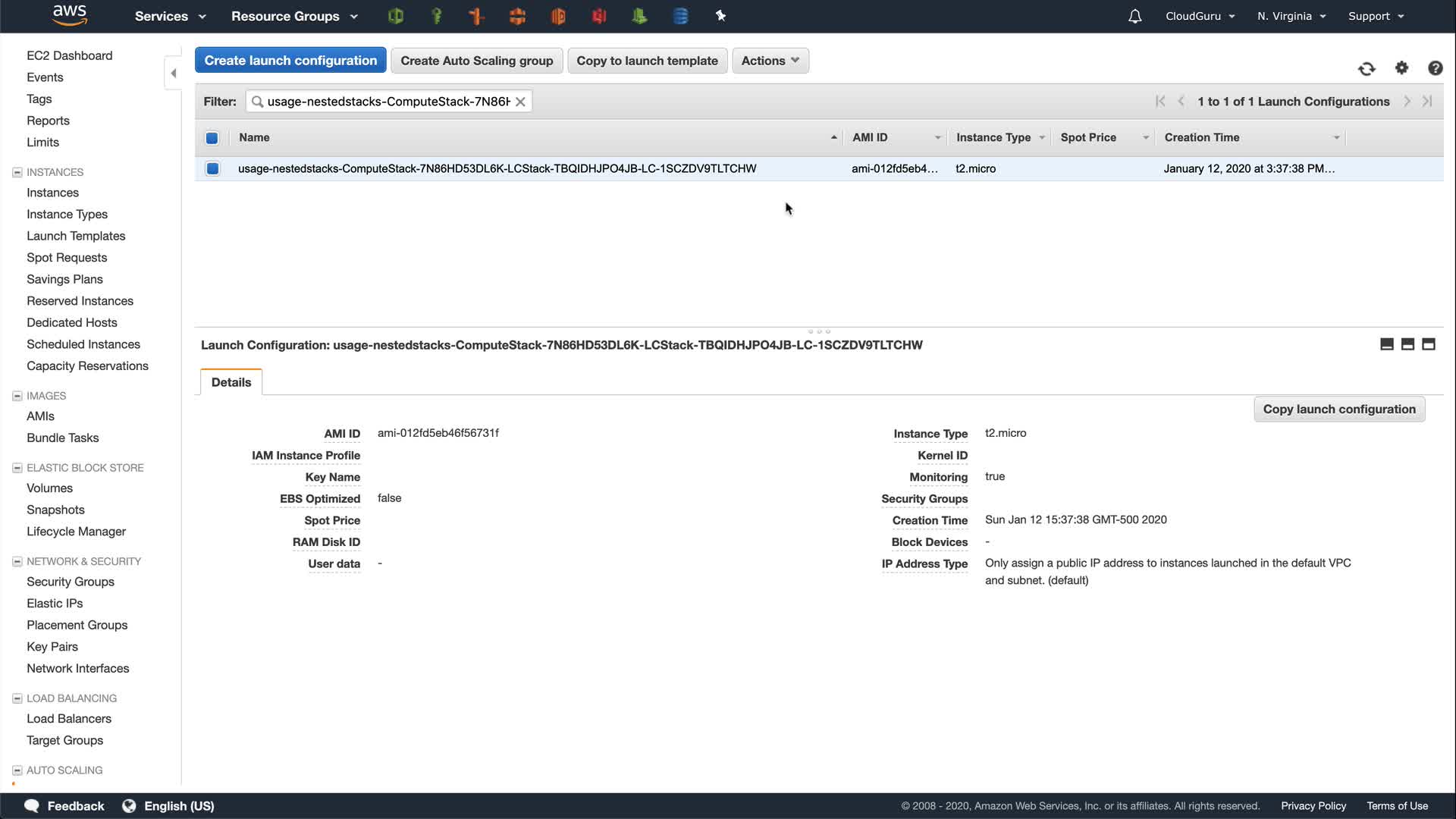Image resolution: width=1456 pixels, height=819 pixels.
Task: Click the filter search input field
Action: [x=388, y=102]
